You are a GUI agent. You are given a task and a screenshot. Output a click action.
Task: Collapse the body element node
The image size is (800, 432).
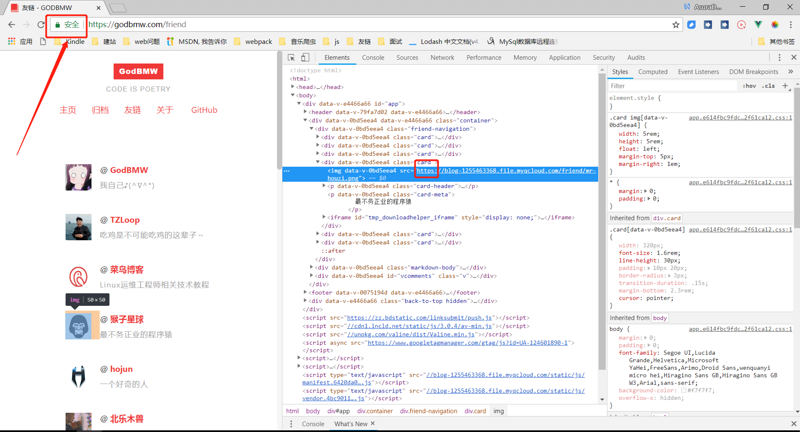click(293, 95)
